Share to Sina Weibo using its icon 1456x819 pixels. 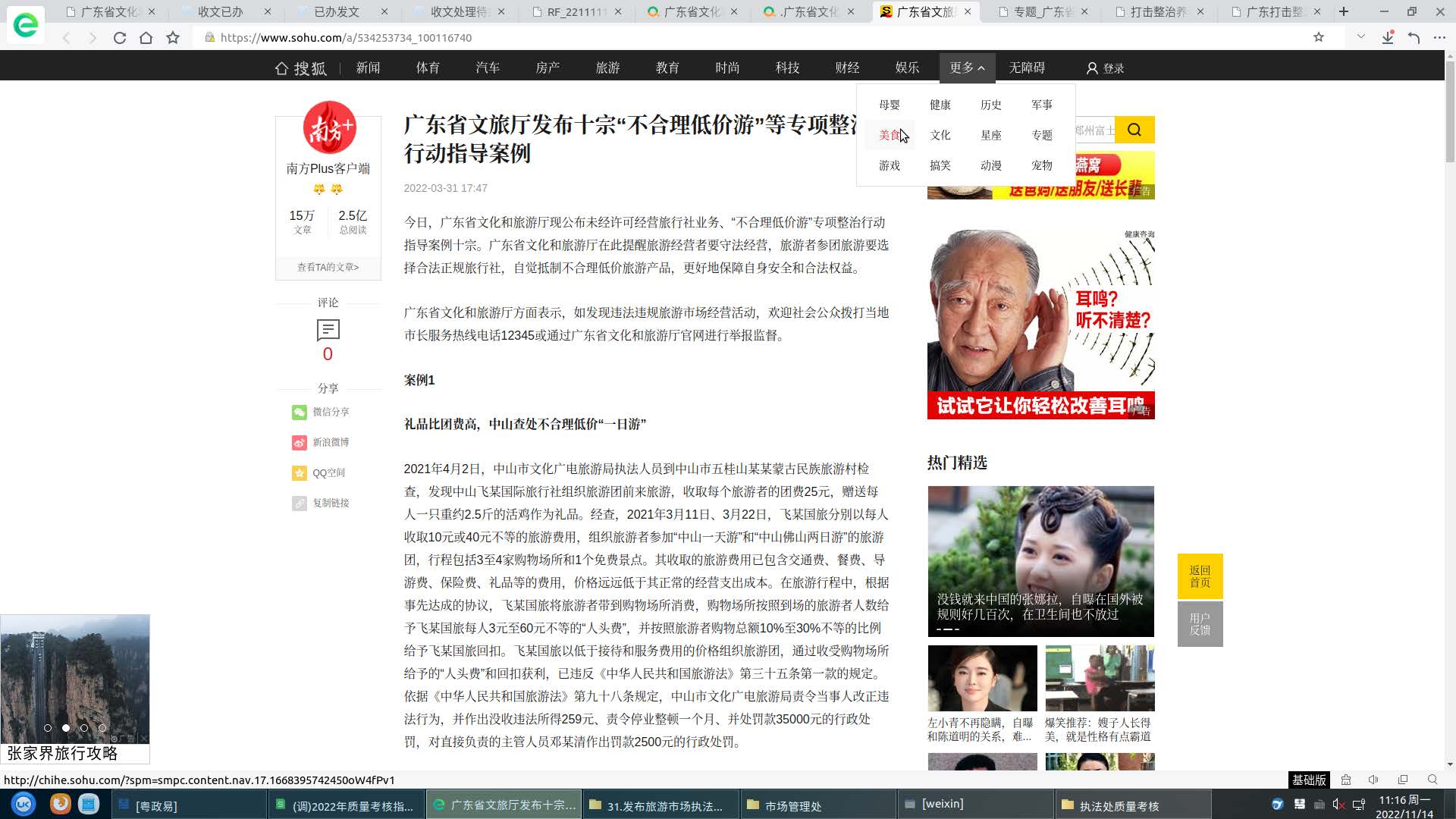[300, 442]
